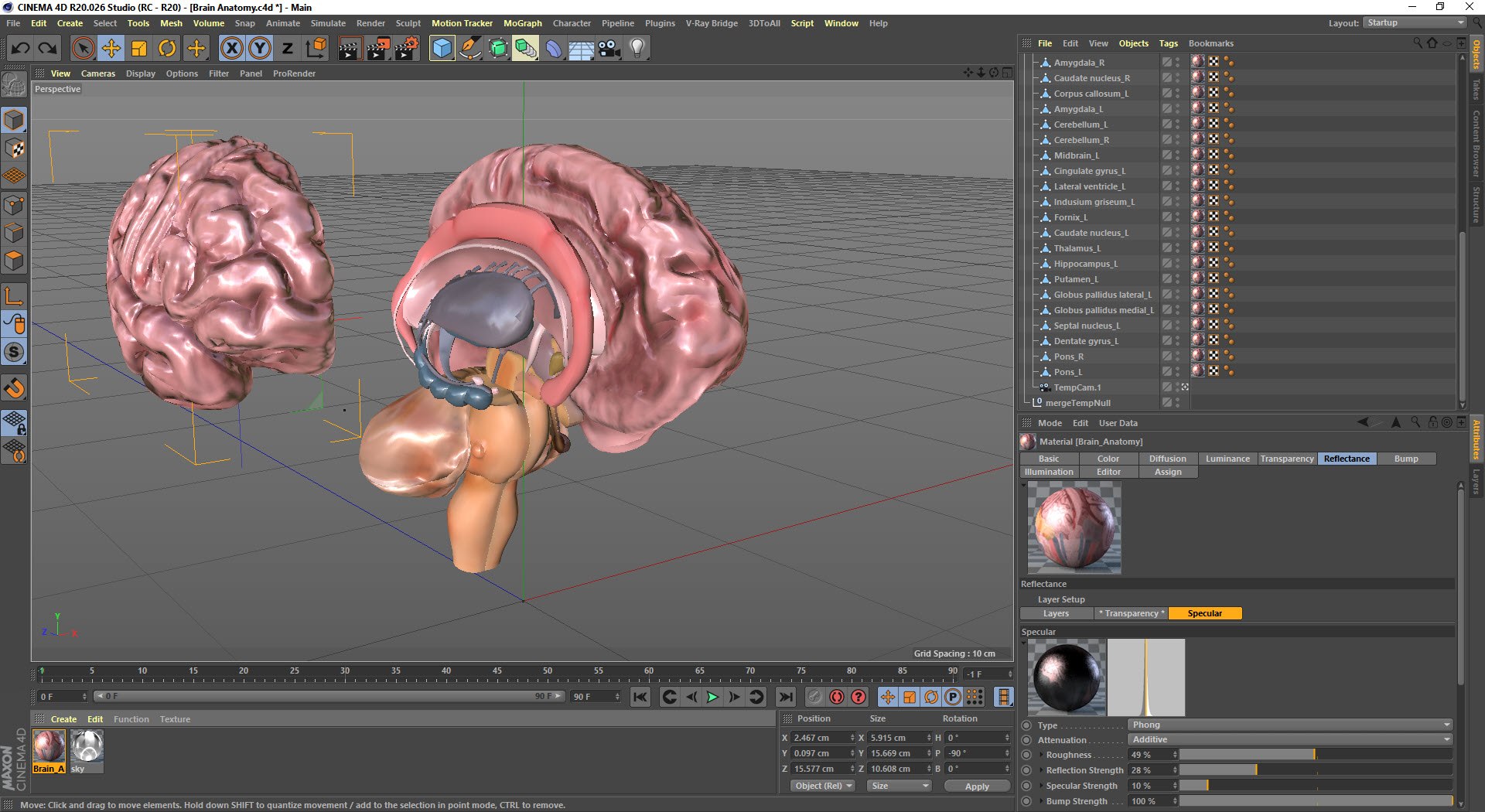Open the Size mode dropdown

(x=899, y=786)
